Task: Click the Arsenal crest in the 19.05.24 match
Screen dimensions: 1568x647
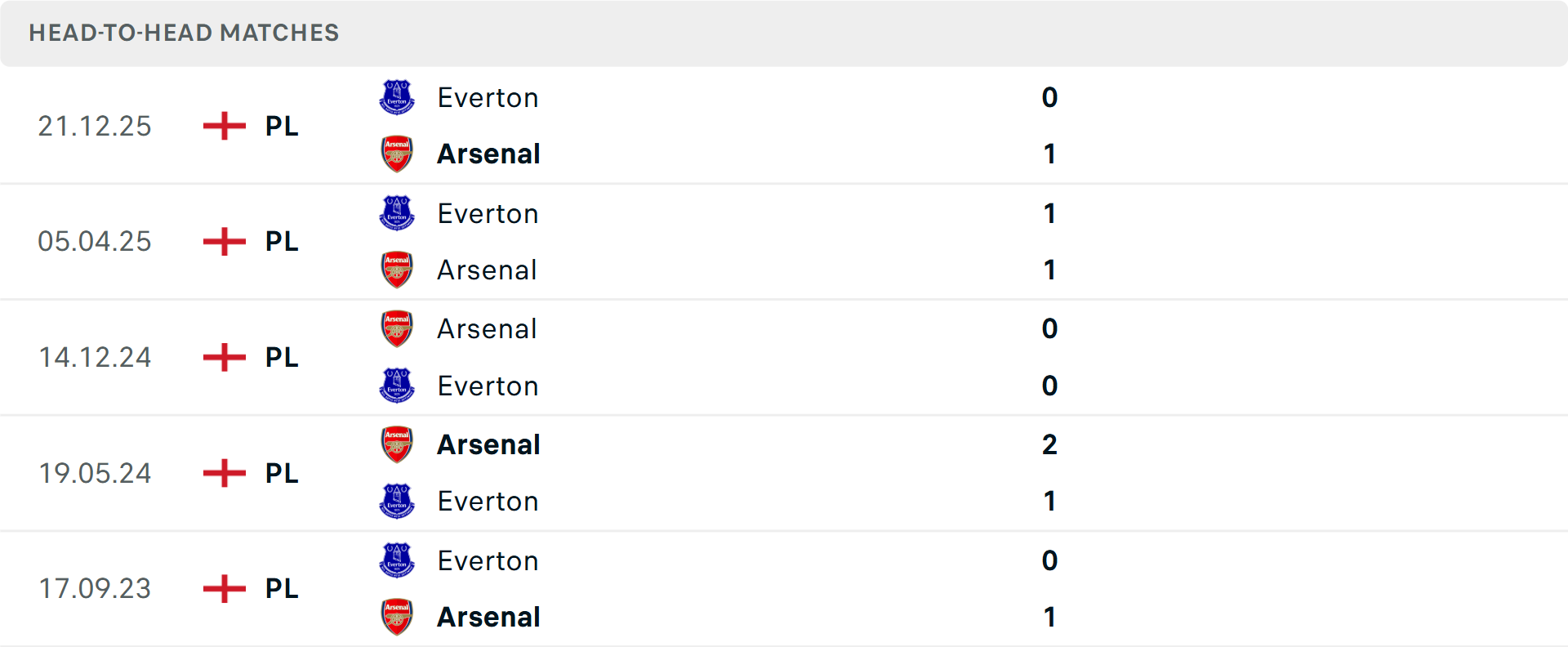Action: (x=397, y=445)
